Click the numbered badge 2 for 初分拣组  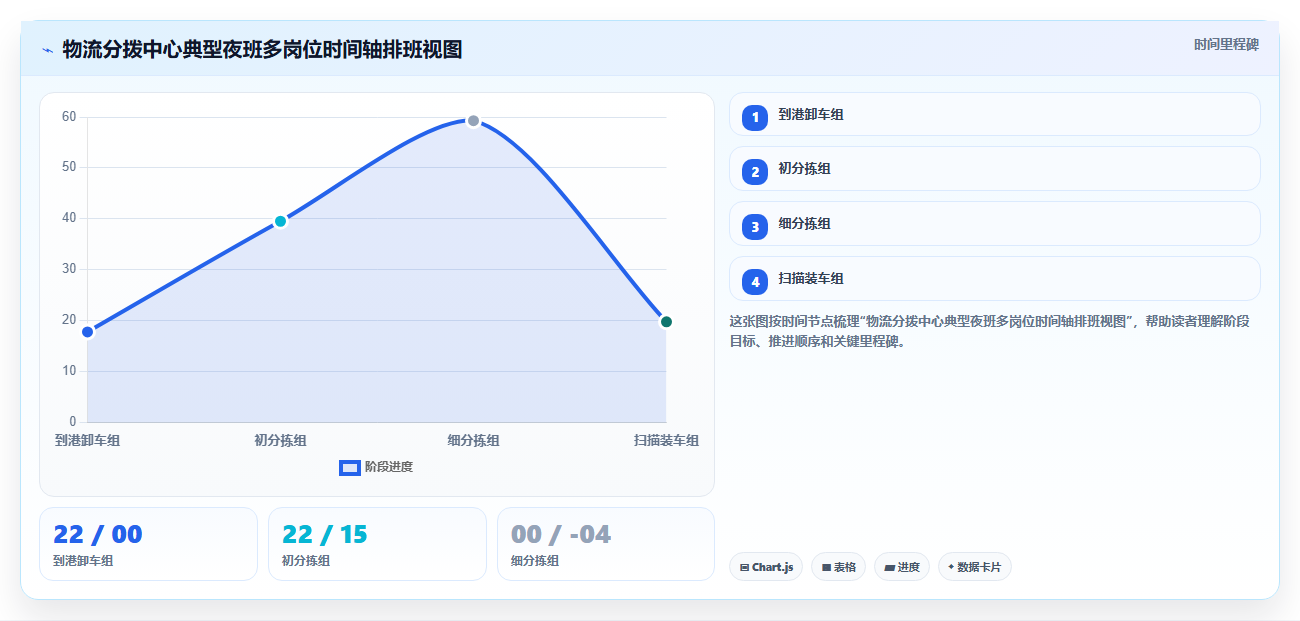(x=755, y=172)
